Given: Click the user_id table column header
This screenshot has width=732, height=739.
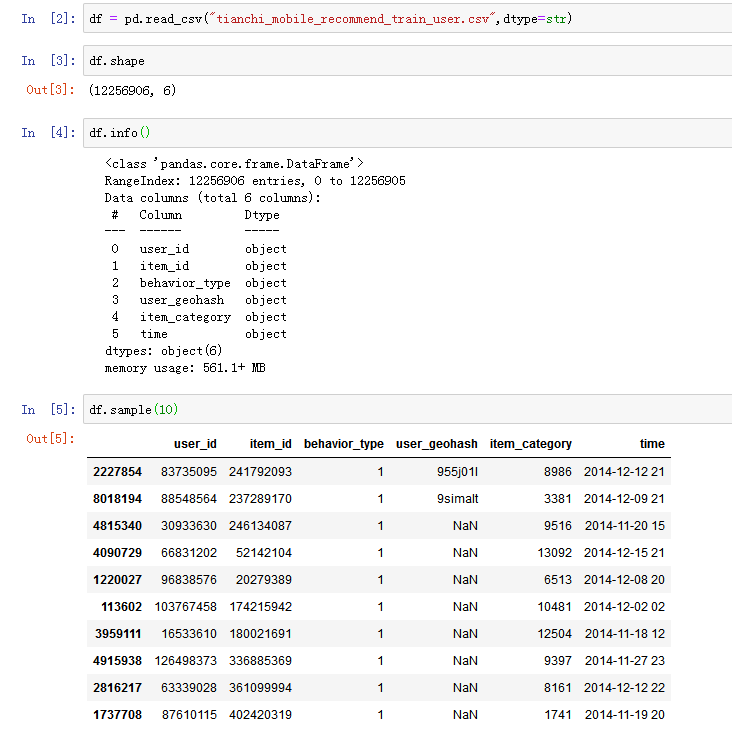Looking at the screenshot, I should (195, 444).
